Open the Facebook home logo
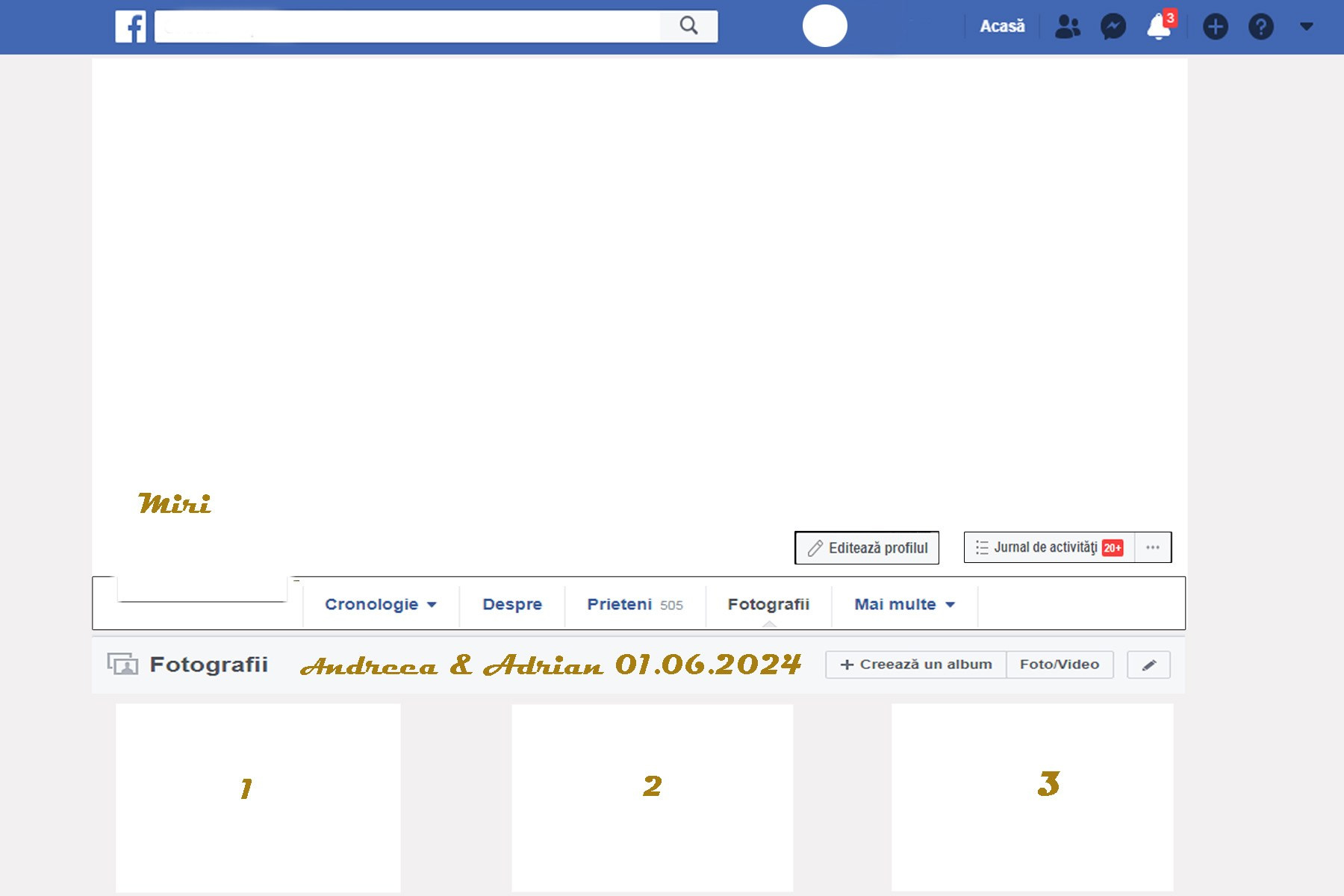1344x896 pixels. (132, 25)
